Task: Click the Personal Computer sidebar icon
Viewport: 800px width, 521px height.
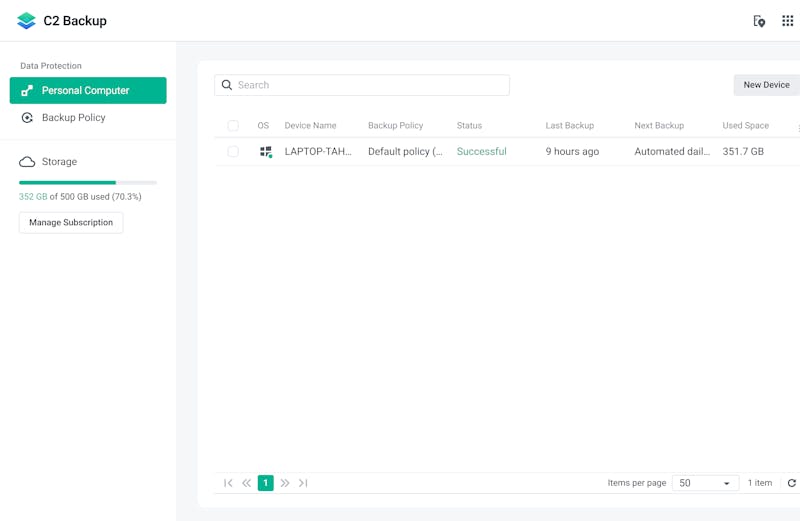Action: [27, 91]
